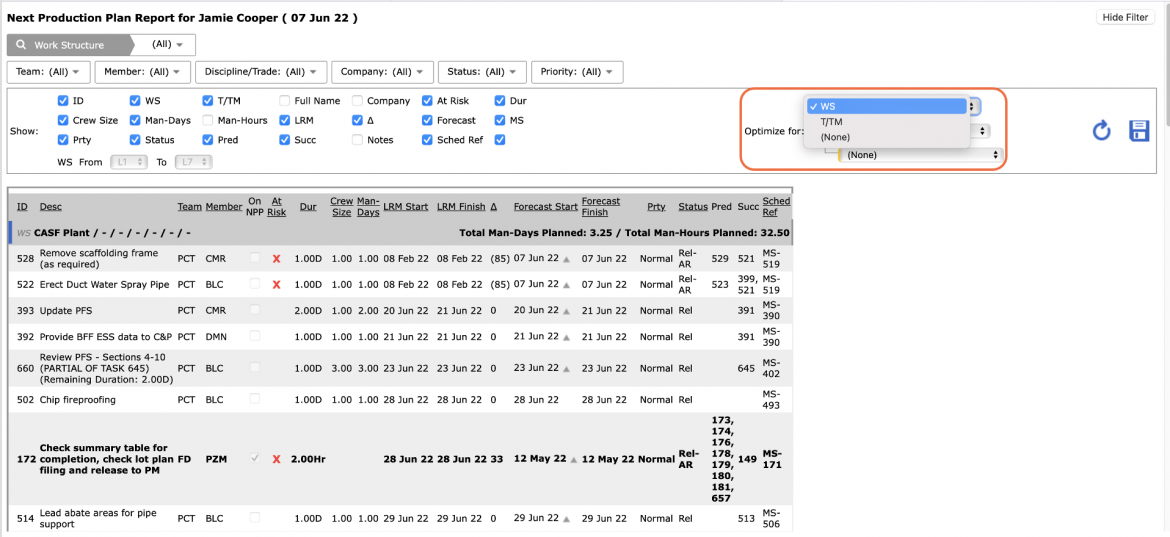Uncheck the Sched Ref checkbox
This screenshot has height=537, width=1170.
428,139
